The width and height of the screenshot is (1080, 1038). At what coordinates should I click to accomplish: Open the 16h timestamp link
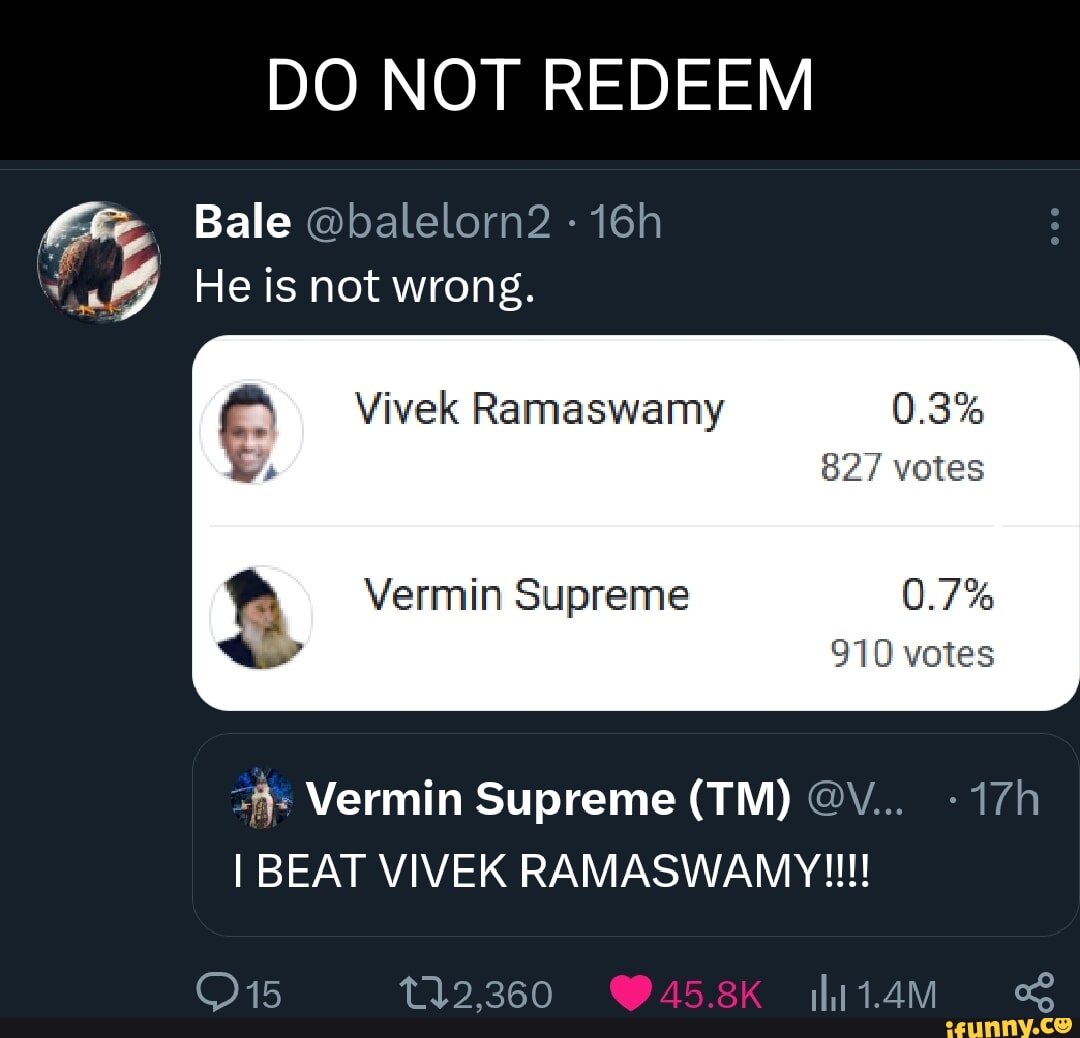pyautogui.click(x=625, y=222)
